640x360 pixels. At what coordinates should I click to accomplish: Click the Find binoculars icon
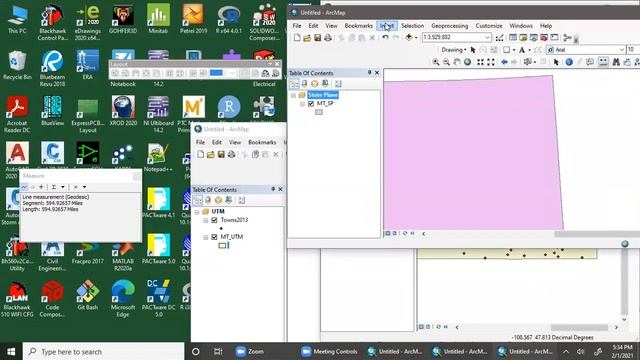point(616,62)
